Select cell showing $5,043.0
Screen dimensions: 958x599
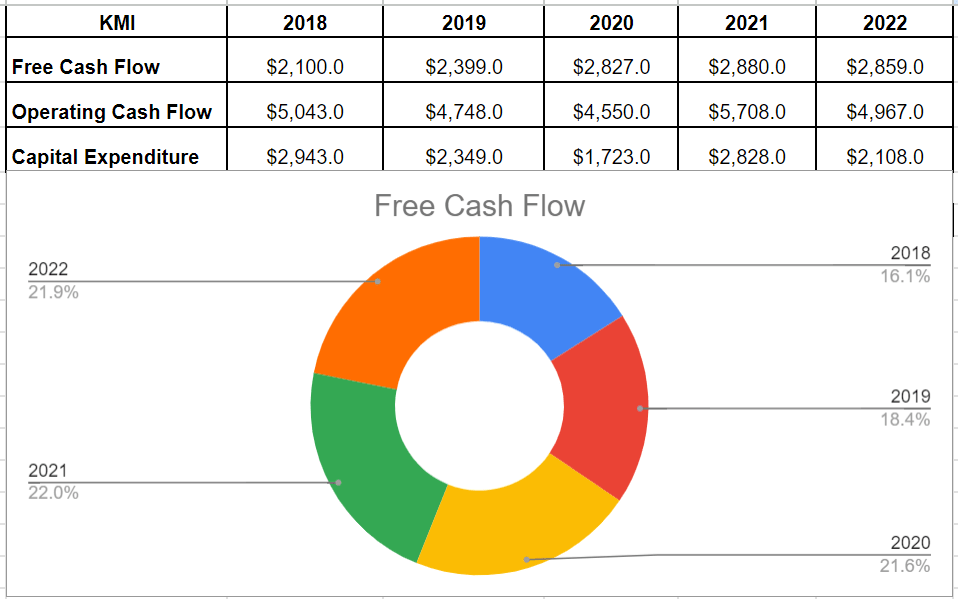pyautogui.click(x=305, y=105)
